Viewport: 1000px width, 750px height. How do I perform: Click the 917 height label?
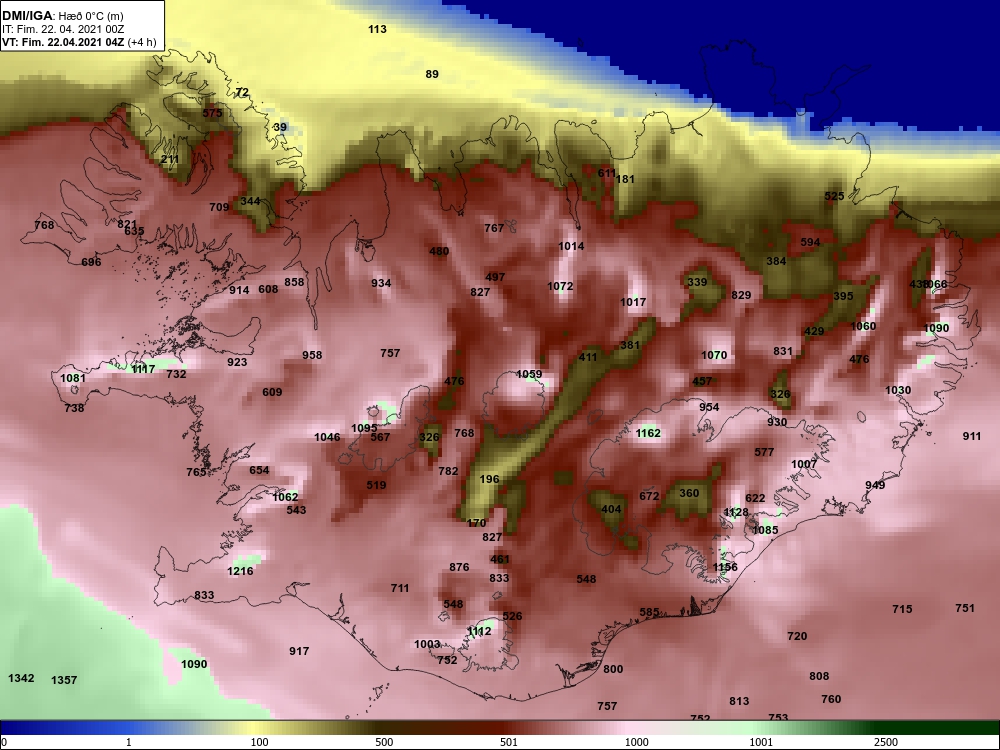(x=299, y=651)
